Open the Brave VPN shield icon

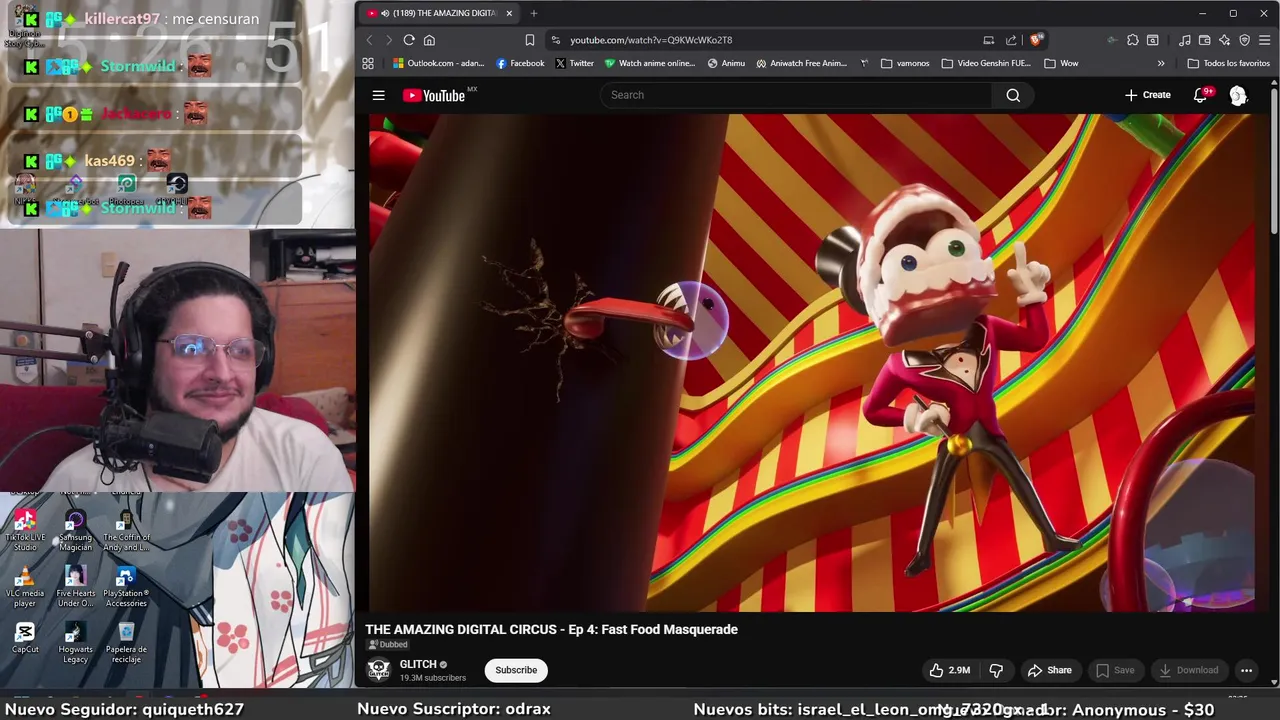click(x=1245, y=40)
